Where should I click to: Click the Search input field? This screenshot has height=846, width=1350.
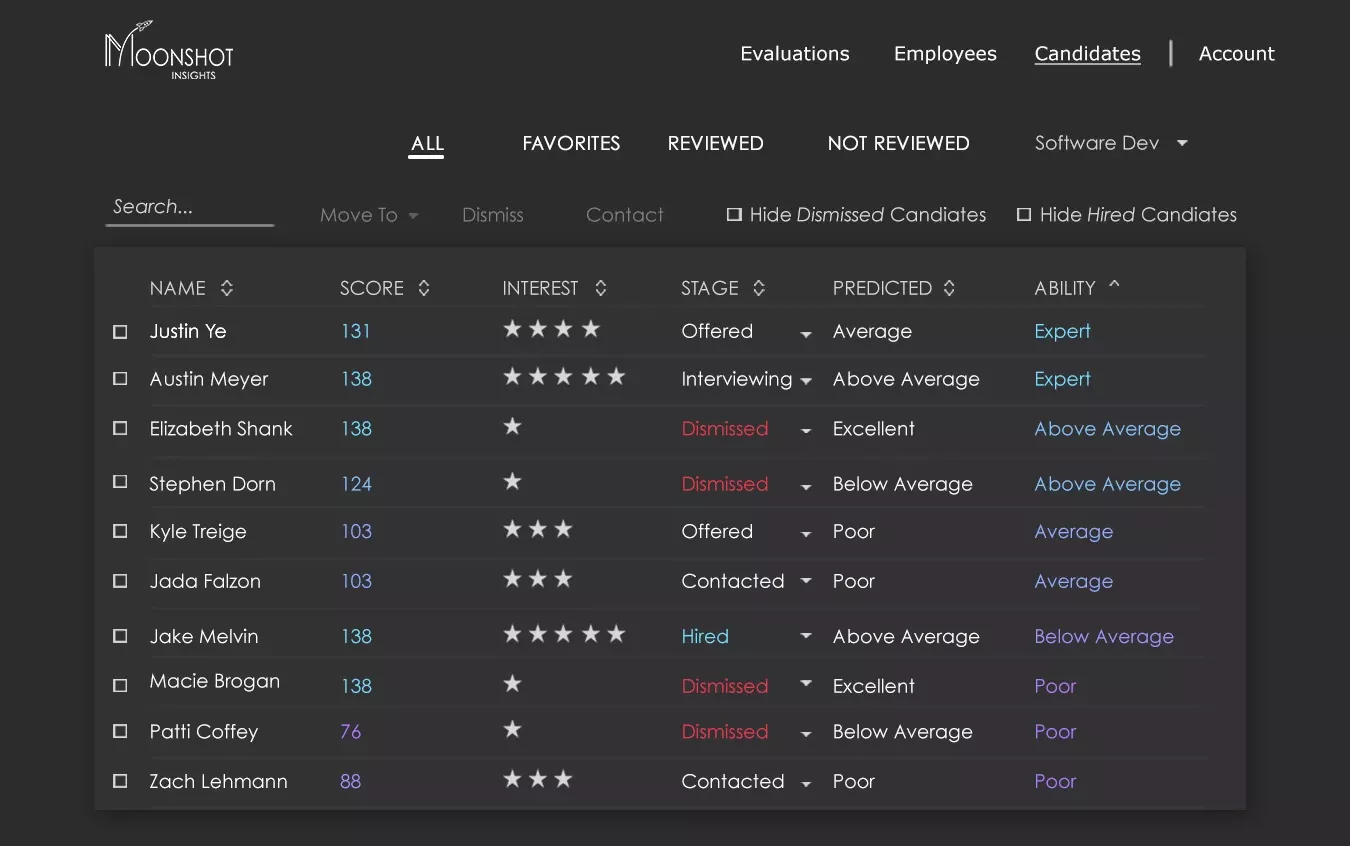189,207
